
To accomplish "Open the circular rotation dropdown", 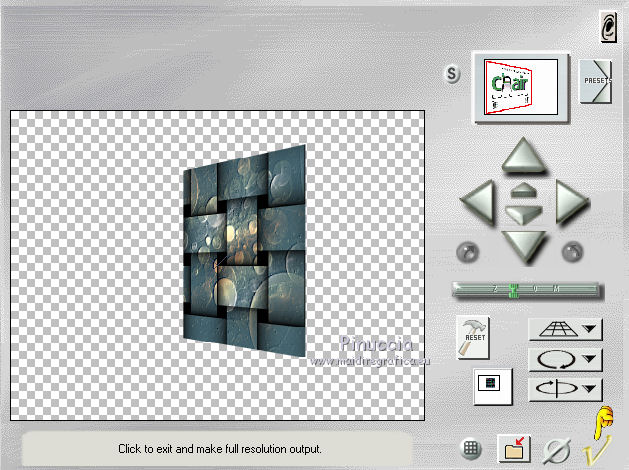I will point(565,359).
